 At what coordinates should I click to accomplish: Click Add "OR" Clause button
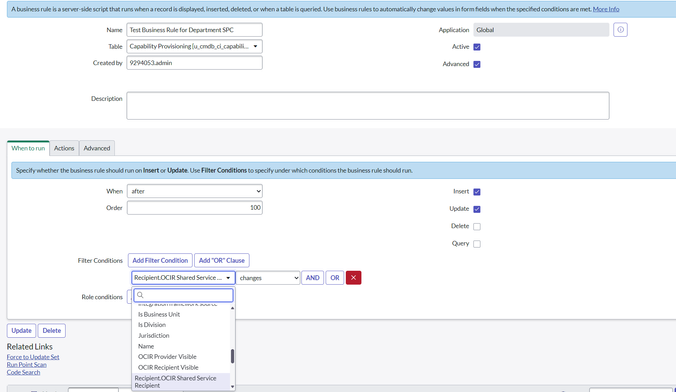(222, 260)
